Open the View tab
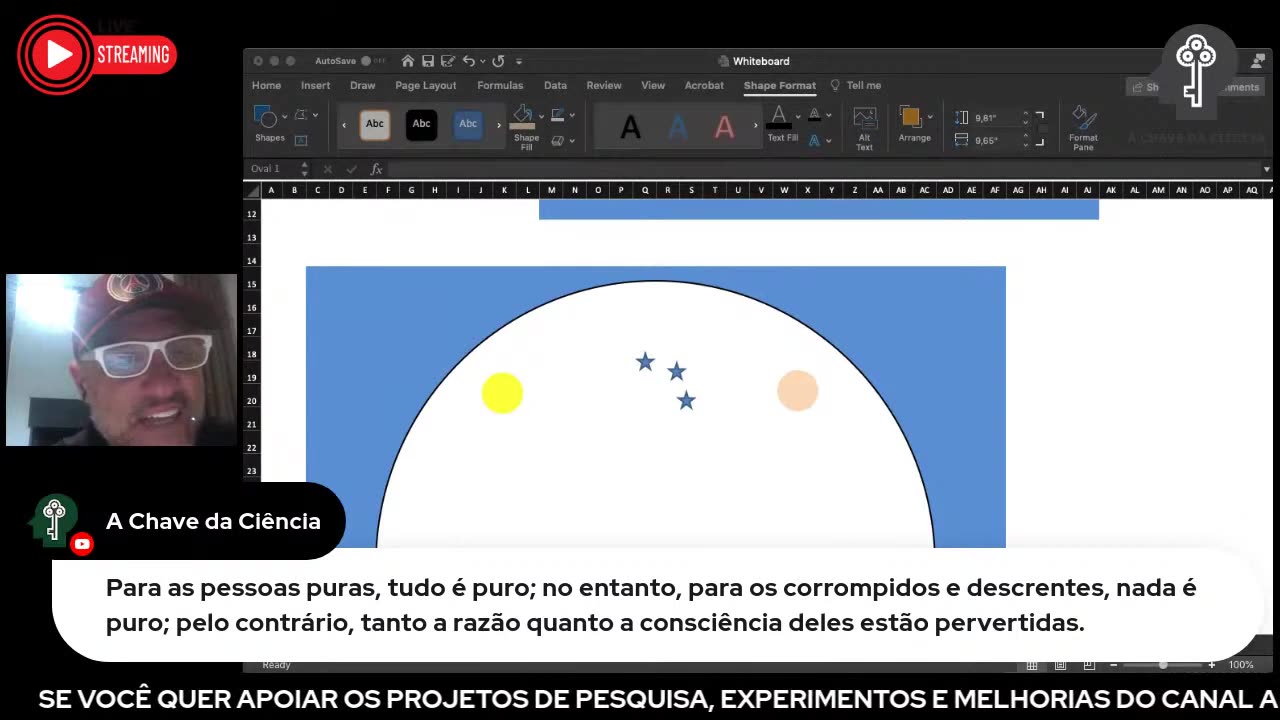 [653, 85]
